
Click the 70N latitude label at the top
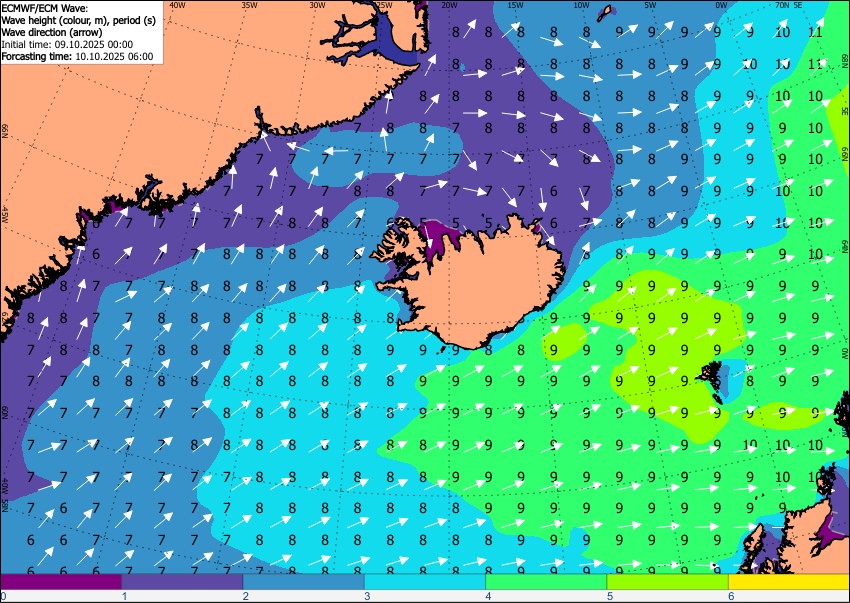pos(782,5)
